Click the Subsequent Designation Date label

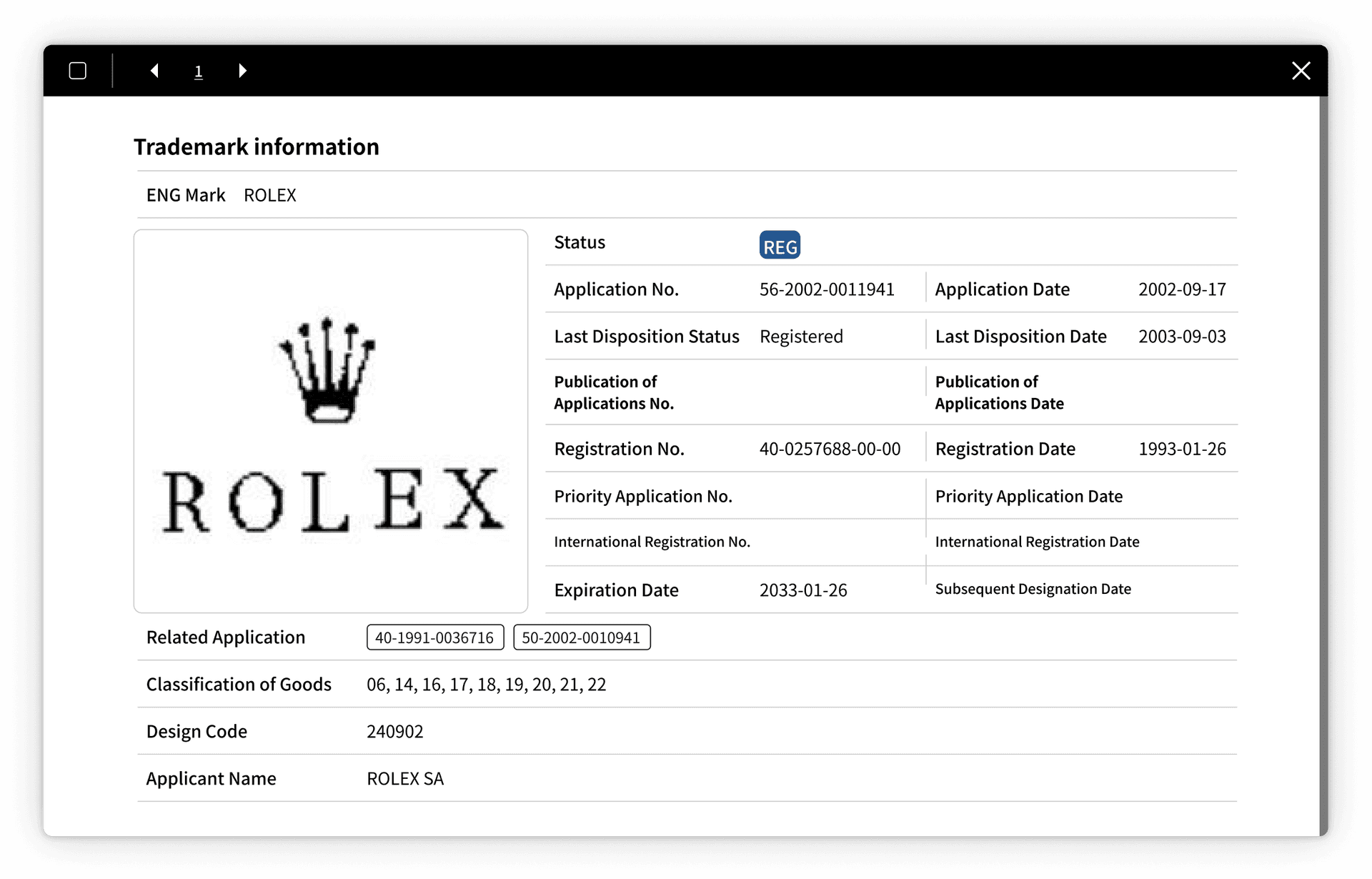1033,589
